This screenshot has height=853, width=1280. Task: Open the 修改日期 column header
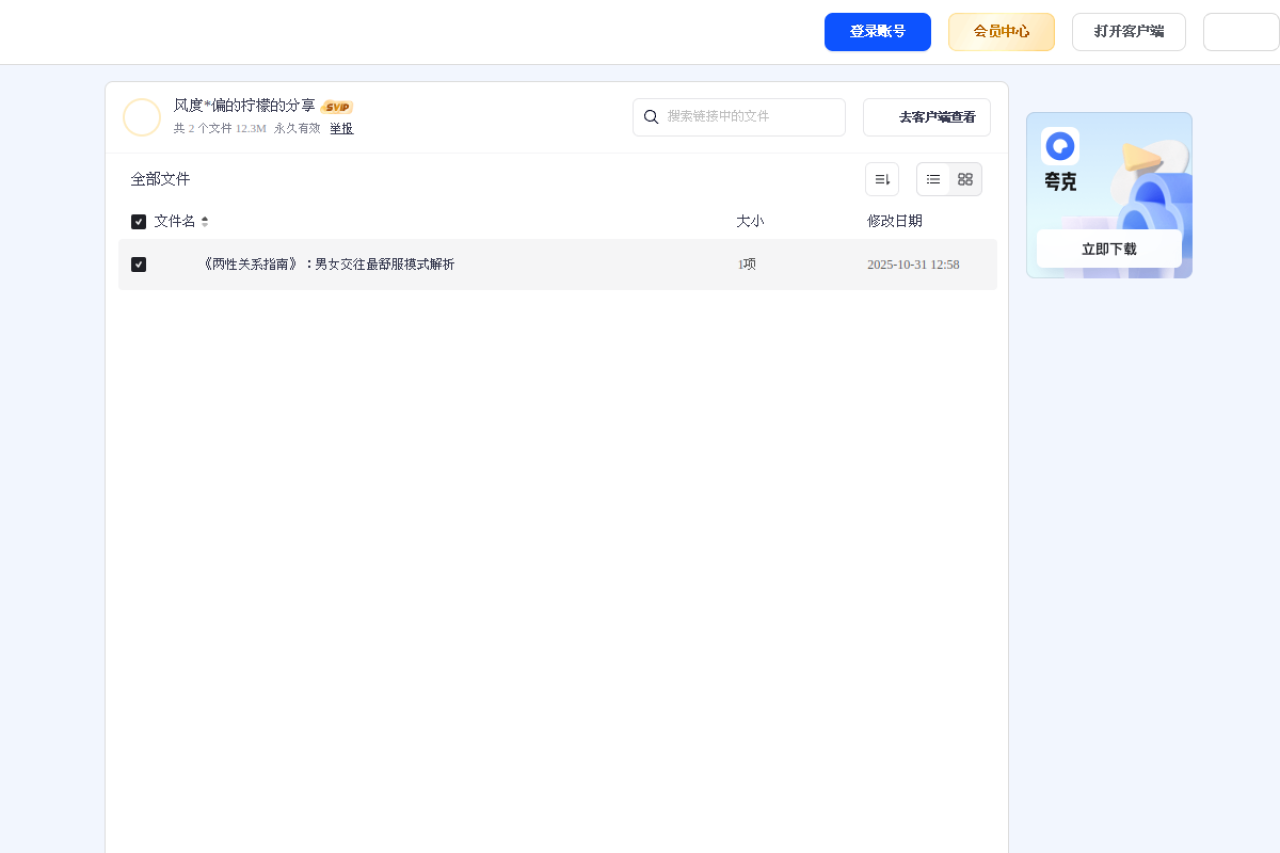(x=895, y=221)
